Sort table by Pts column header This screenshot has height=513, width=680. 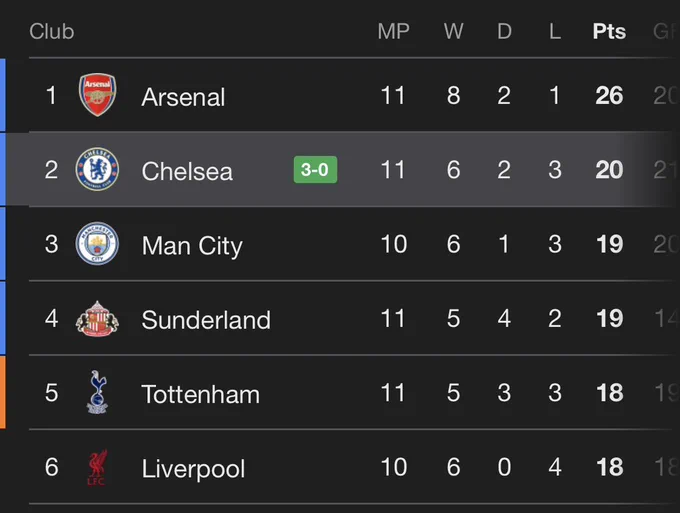coord(609,31)
